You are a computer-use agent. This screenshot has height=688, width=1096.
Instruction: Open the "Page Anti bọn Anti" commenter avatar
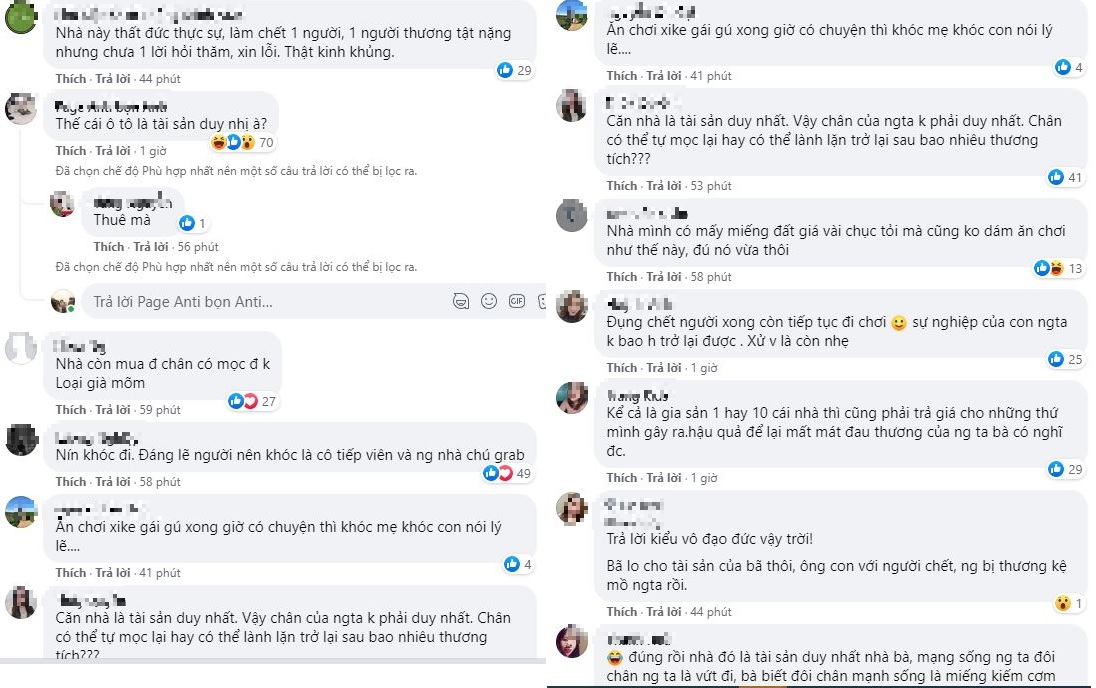point(22,108)
